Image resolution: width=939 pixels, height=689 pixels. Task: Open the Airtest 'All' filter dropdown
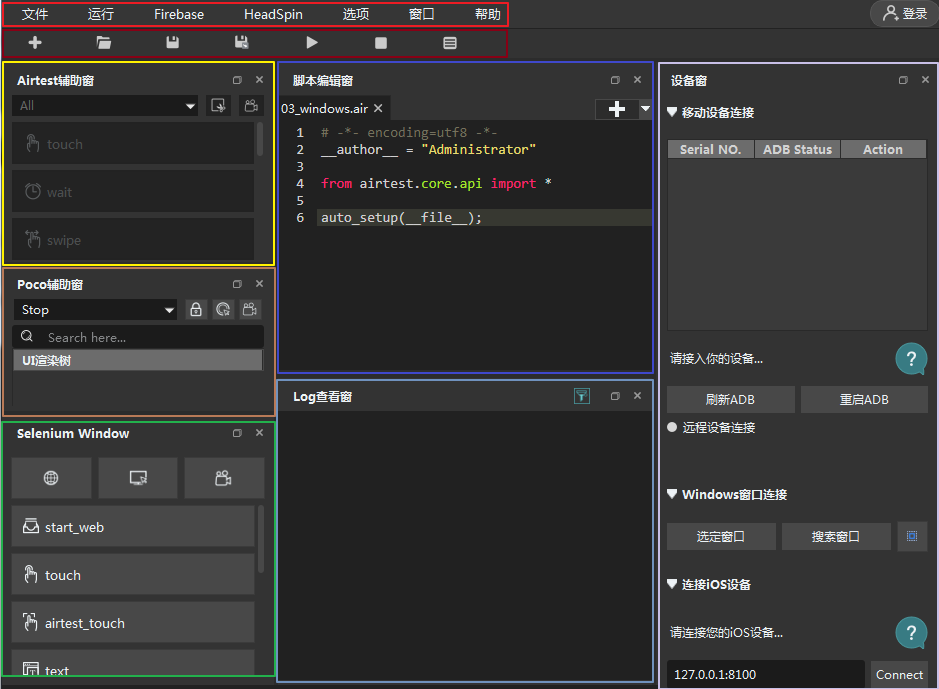[105, 106]
